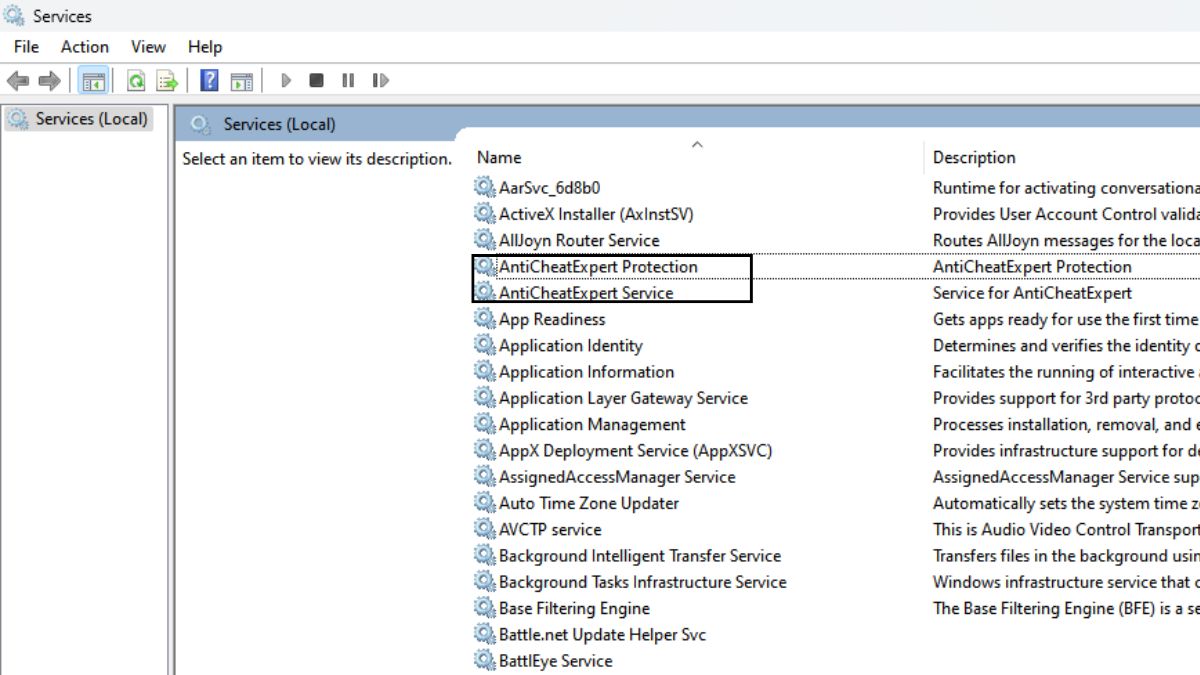Click the Back arrow in toolbar
This screenshot has width=1200, height=675.
pos(18,81)
